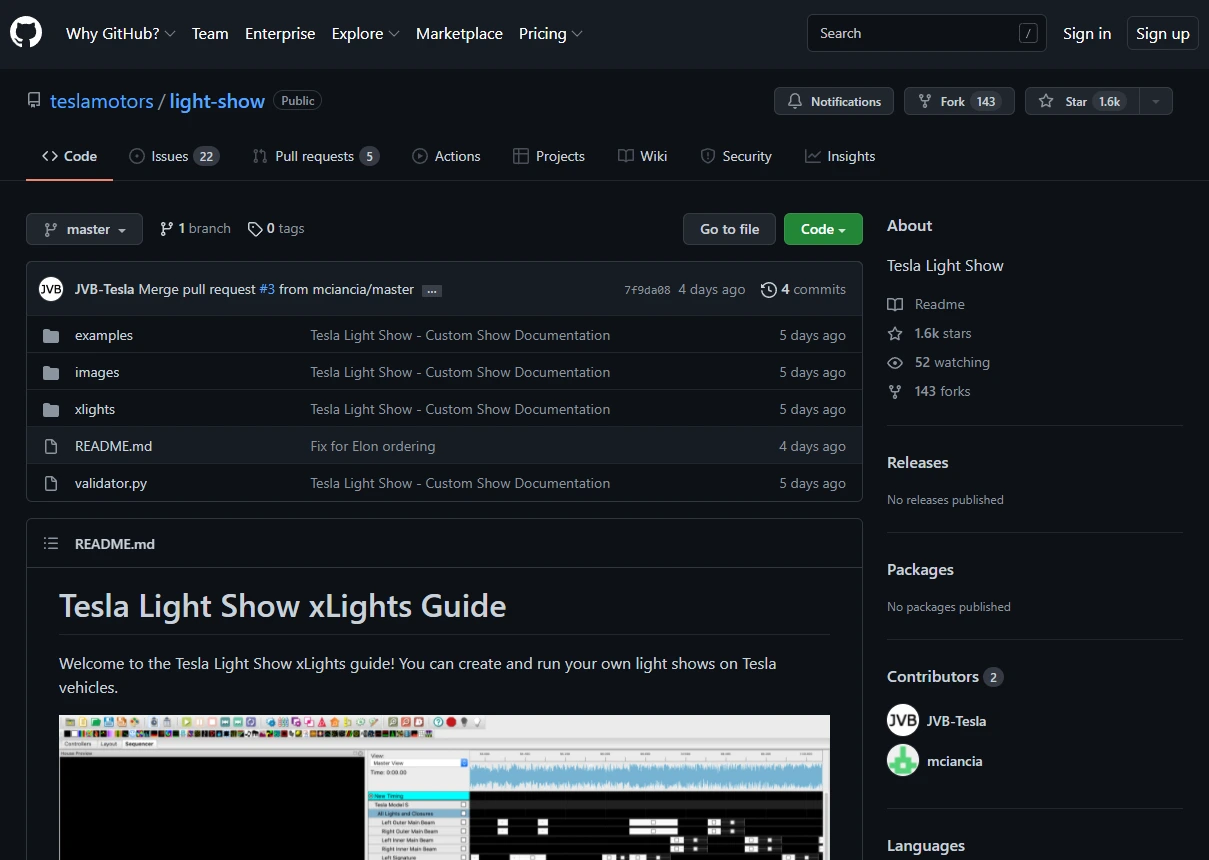Click the examples folder name
This screenshot has width=1209, height=860.
(104, 335)
